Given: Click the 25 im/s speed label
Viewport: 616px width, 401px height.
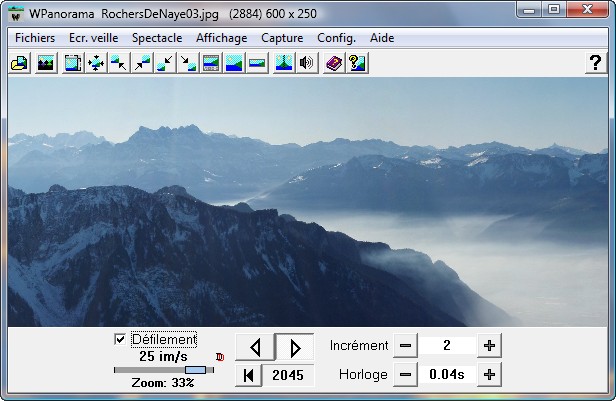Looking at the screenshot, I should (x=163, y=356).
